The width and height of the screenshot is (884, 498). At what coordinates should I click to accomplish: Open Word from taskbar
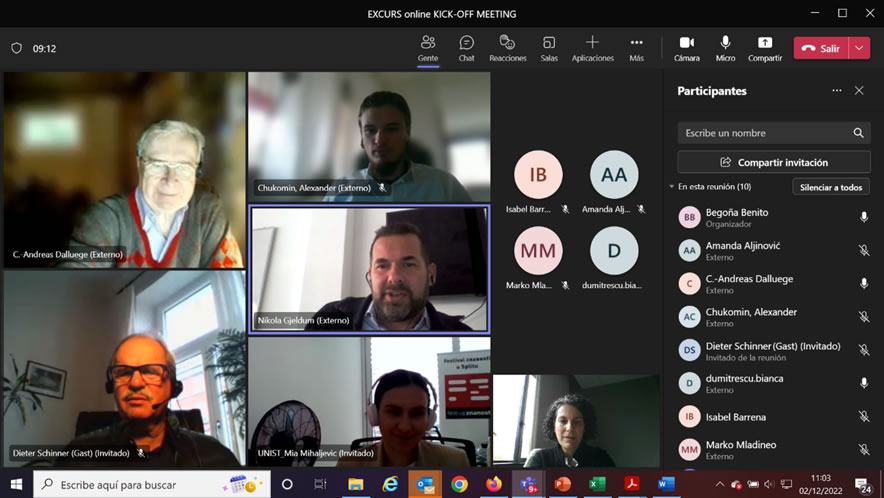click(666, 484)
